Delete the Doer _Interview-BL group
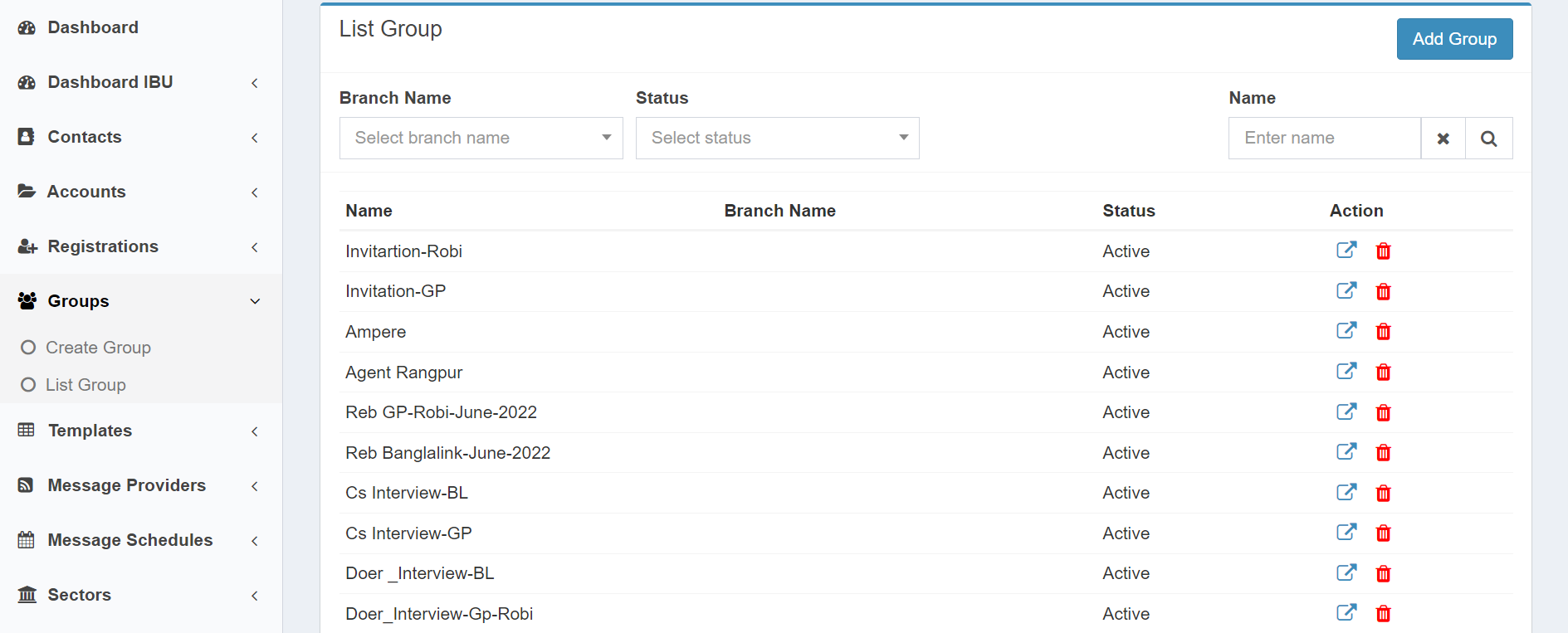 tap(1383, 574)
